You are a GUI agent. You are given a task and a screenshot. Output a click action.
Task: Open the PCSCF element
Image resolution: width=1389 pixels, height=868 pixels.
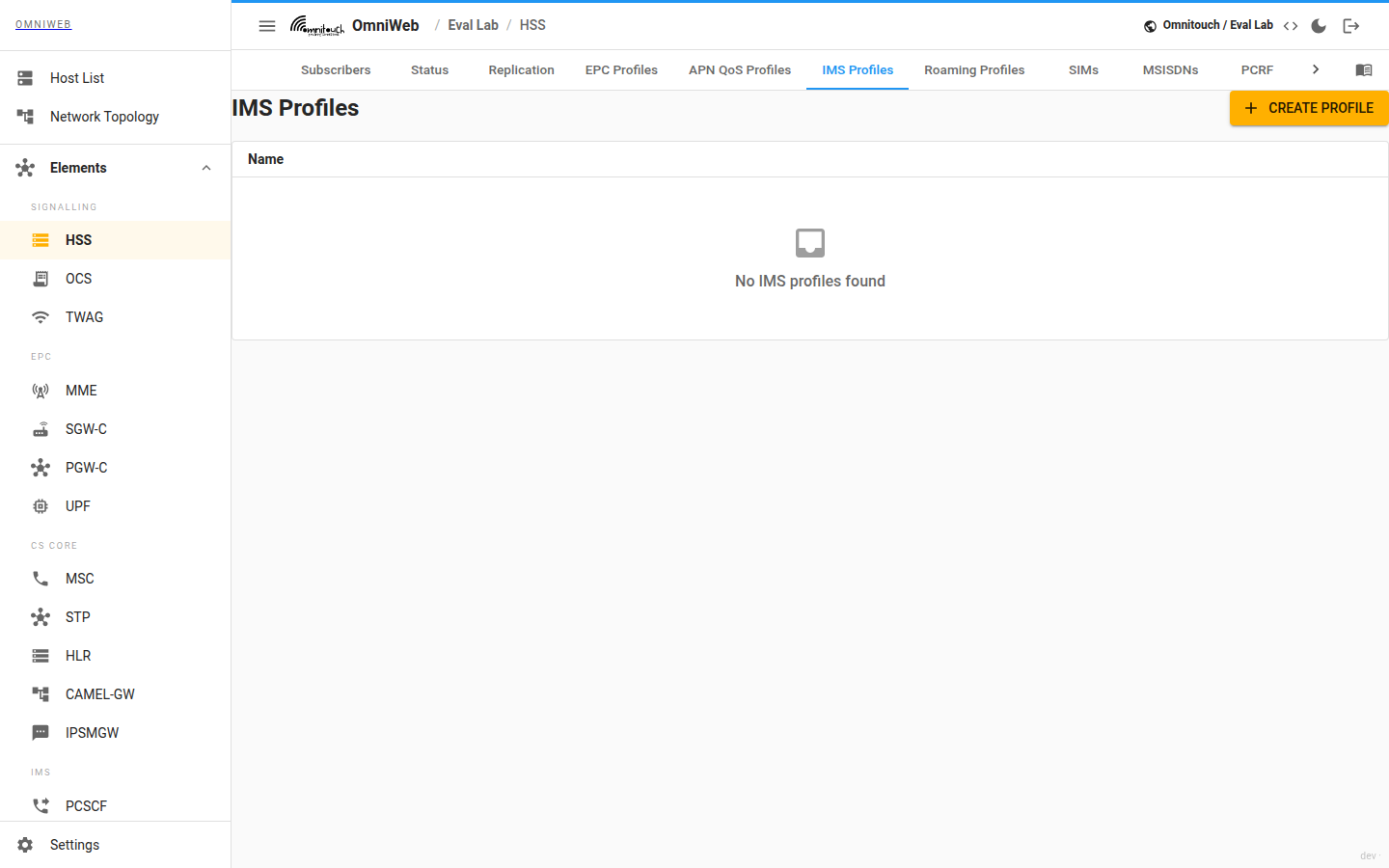tap(116, 806)
